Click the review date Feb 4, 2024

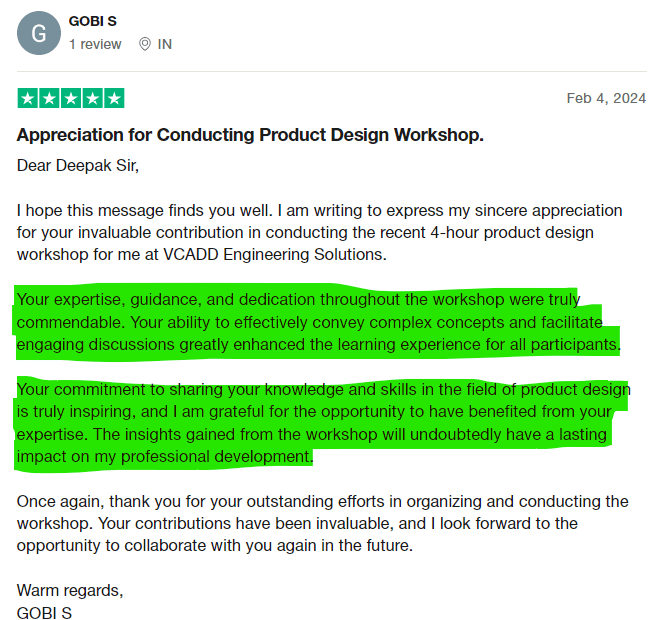(606, 98)
